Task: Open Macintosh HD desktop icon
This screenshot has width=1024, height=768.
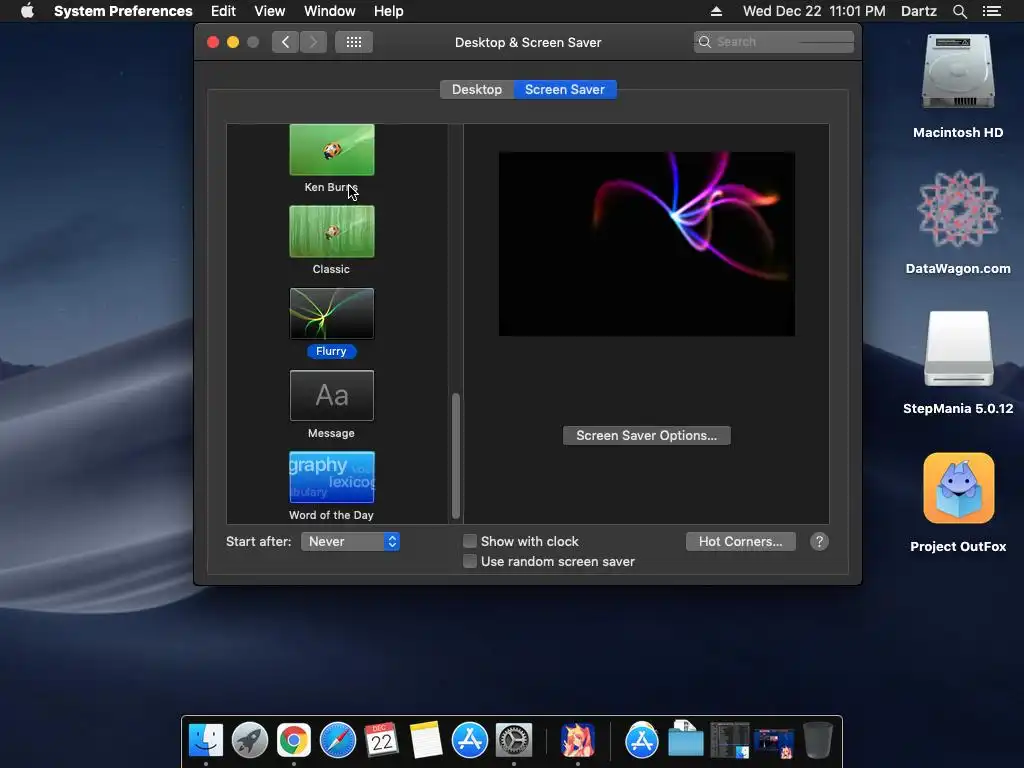Action: coord(958,72)
